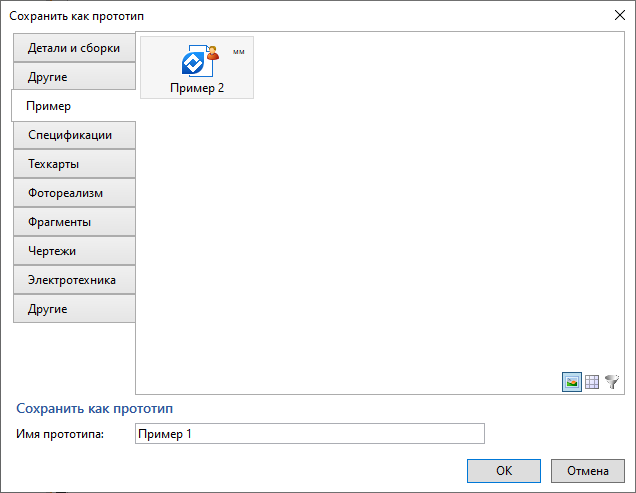Select the Пример 2 prototype tile
Viewport: 636px width, 493px height.
click(x=197, y=68)
